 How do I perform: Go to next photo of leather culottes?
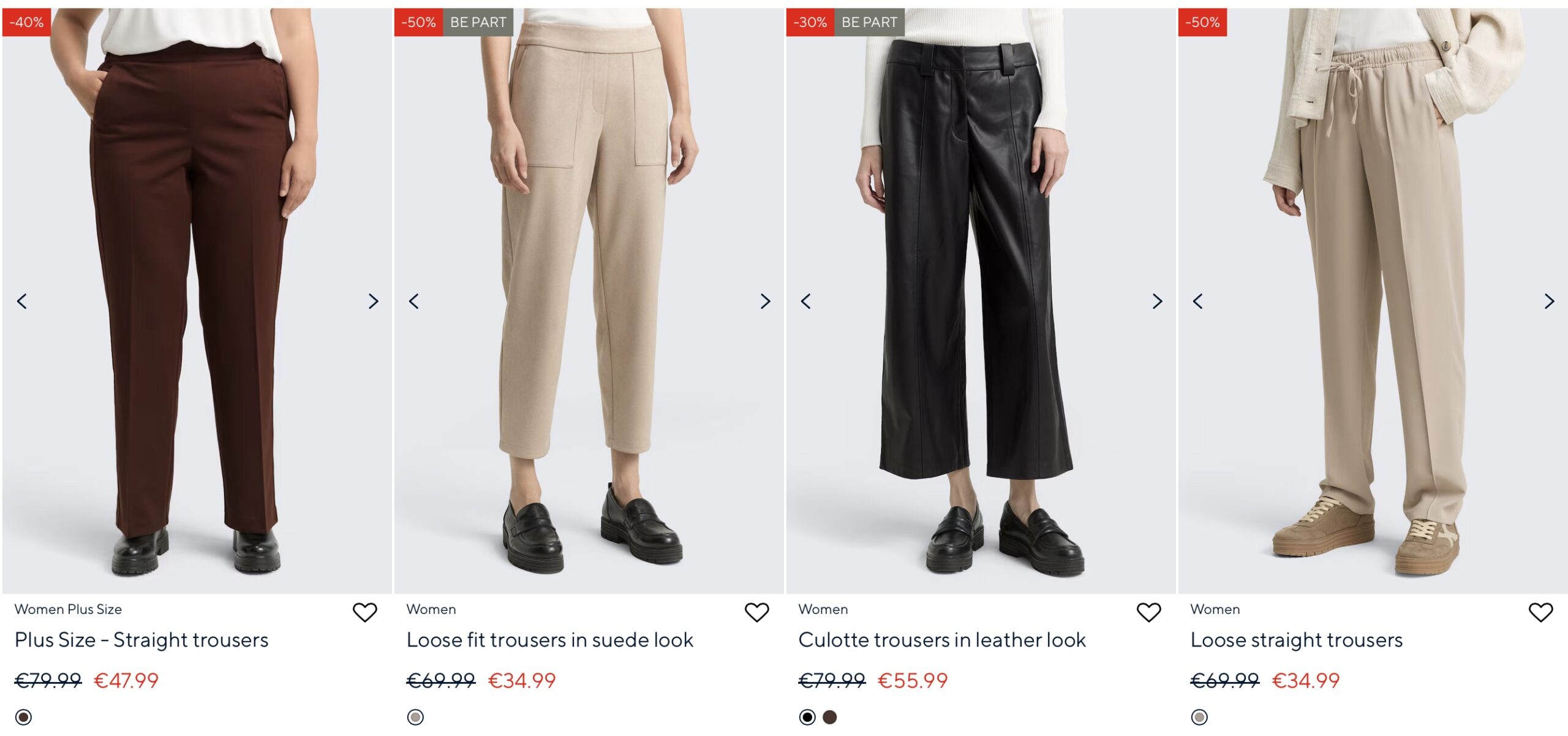1157,301
